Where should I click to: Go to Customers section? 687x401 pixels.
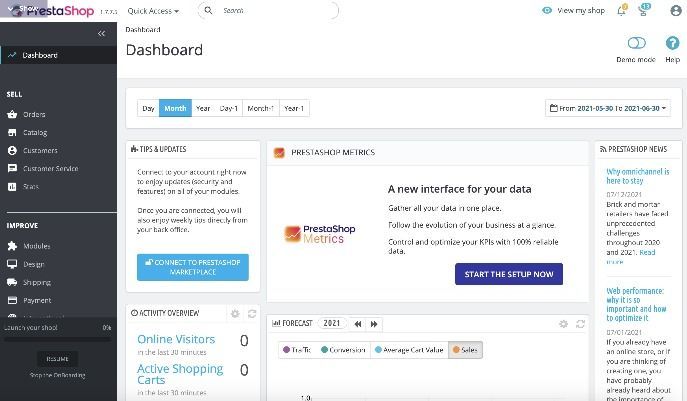click(40, 150)
